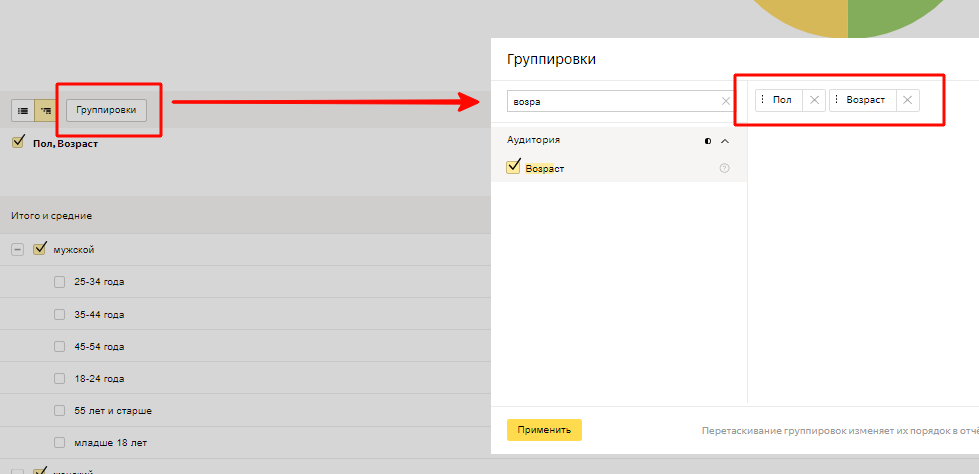Switch to flat list view icon
This screenshot has height=474, width=979.
click(23, 110)
